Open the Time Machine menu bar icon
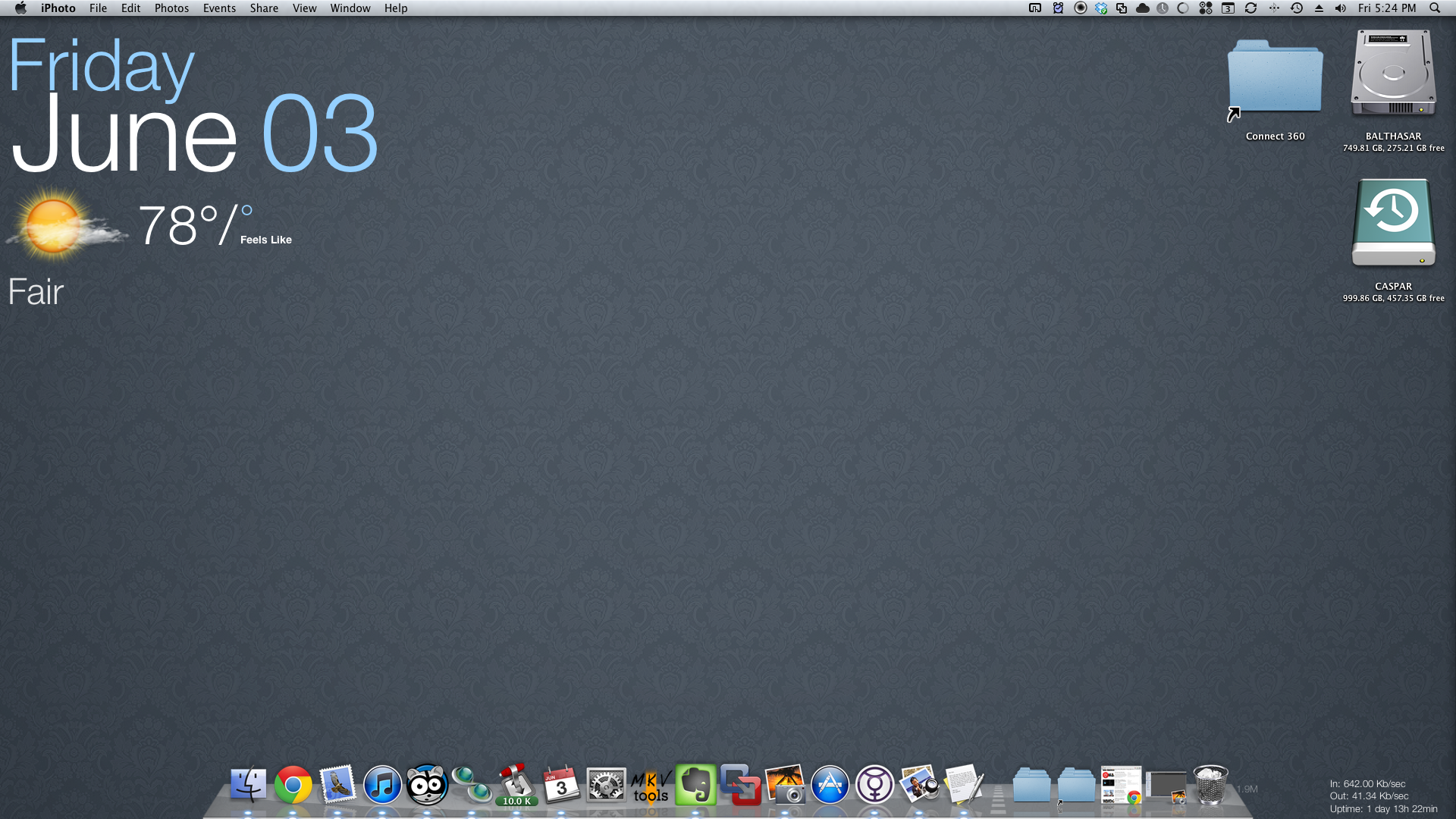 coord(1297,8)
